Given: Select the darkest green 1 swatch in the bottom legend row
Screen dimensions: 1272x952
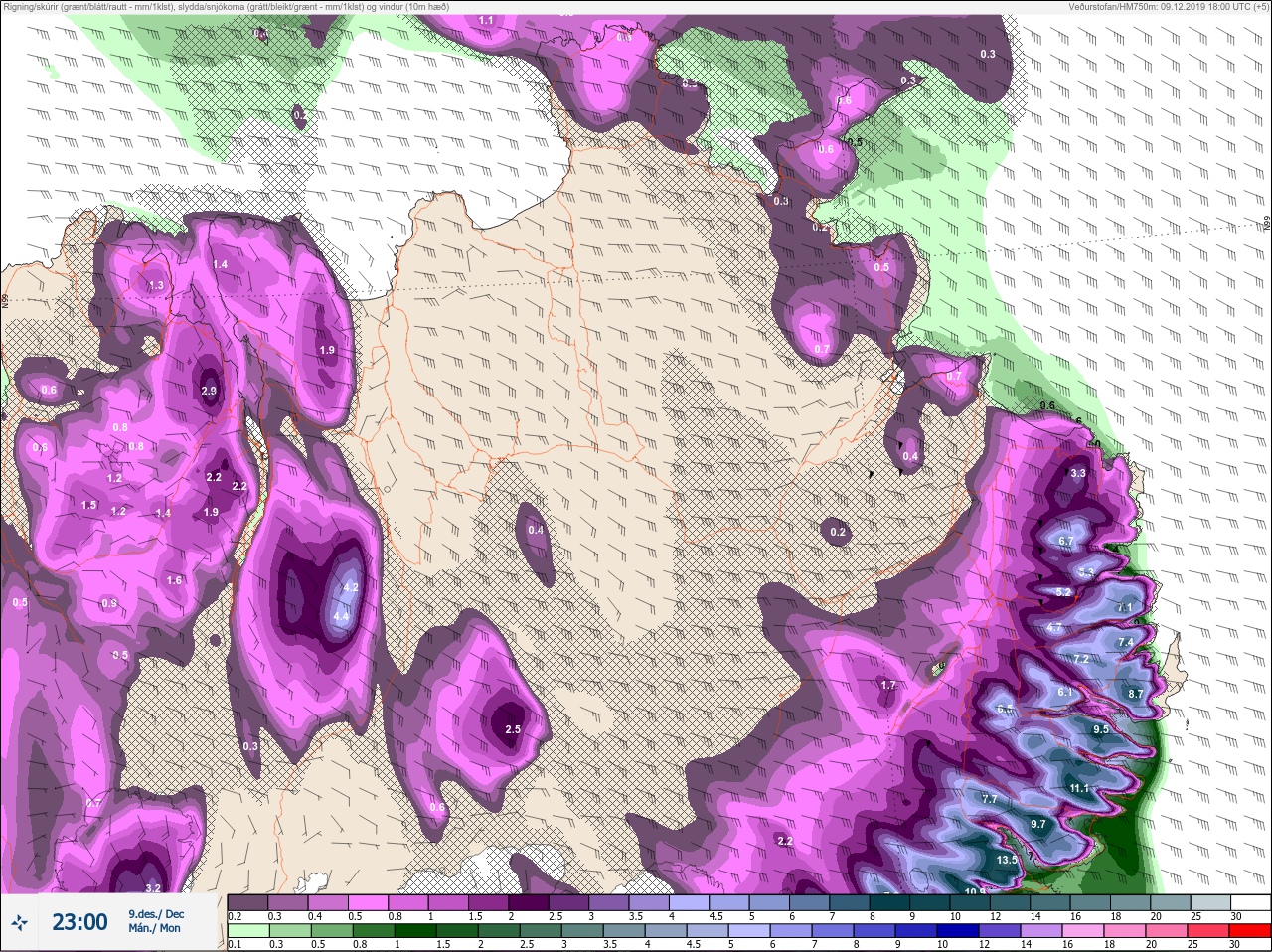Looking at the screenshot, I should point(413,930).
